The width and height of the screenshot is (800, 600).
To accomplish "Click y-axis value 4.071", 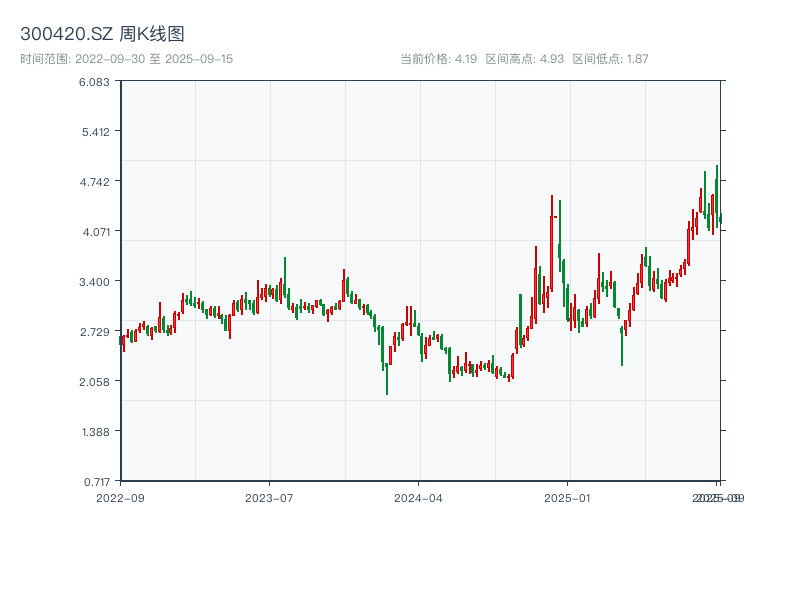I will 96,232.
